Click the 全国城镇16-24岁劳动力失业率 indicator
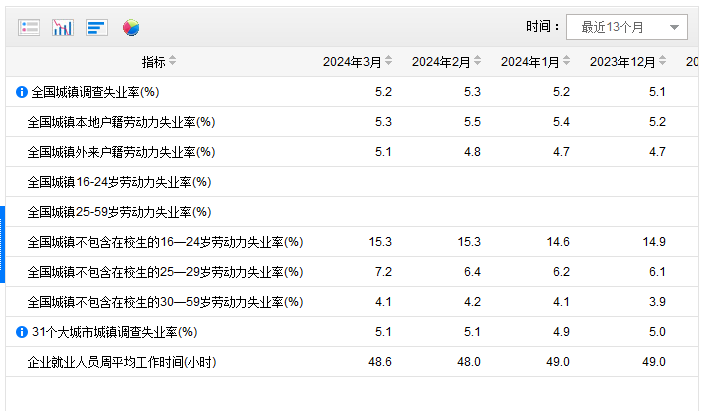This screenshot has height=411, width=704. (119, 182)
